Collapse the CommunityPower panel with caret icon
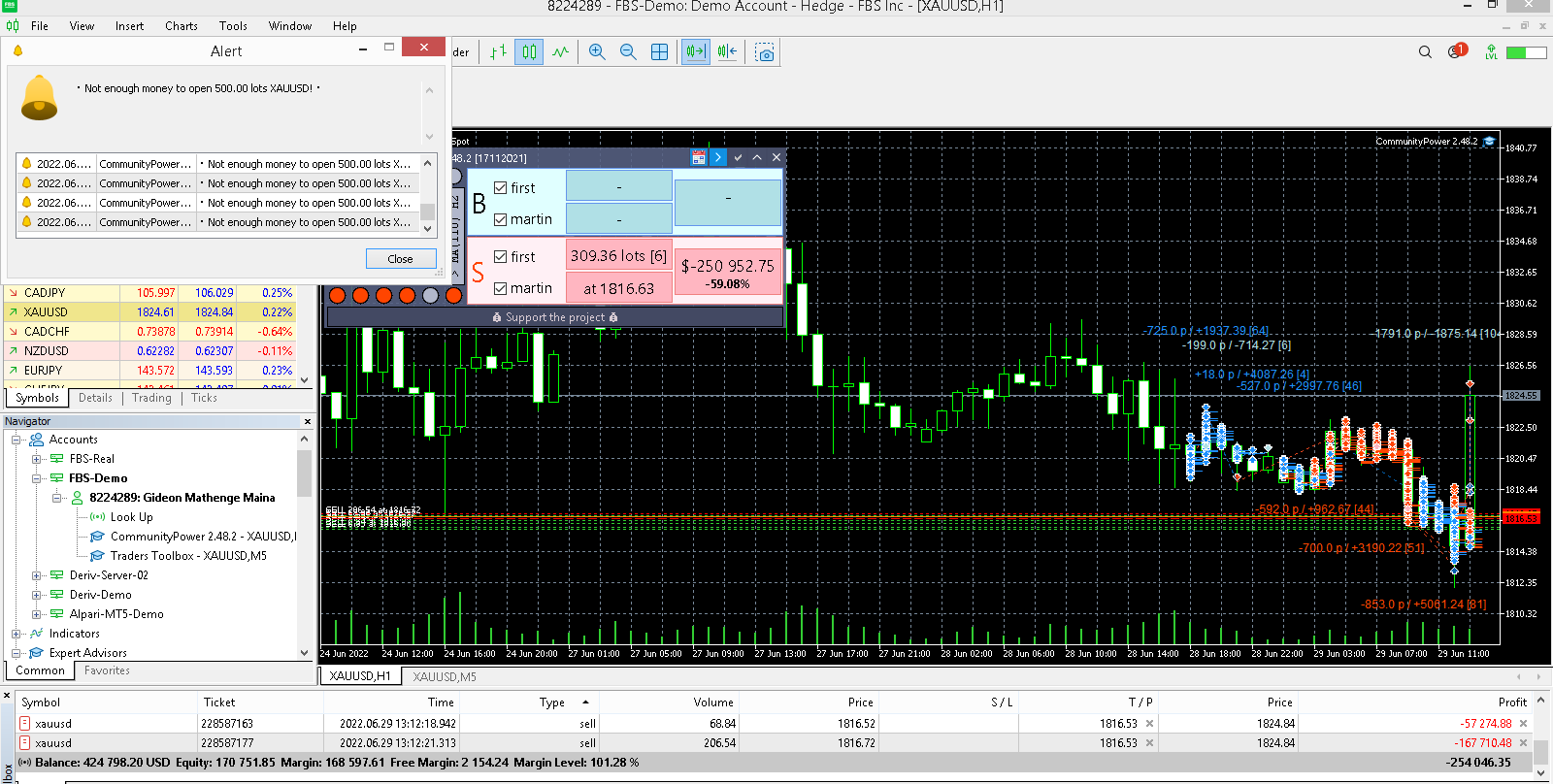 coord(757,157)
